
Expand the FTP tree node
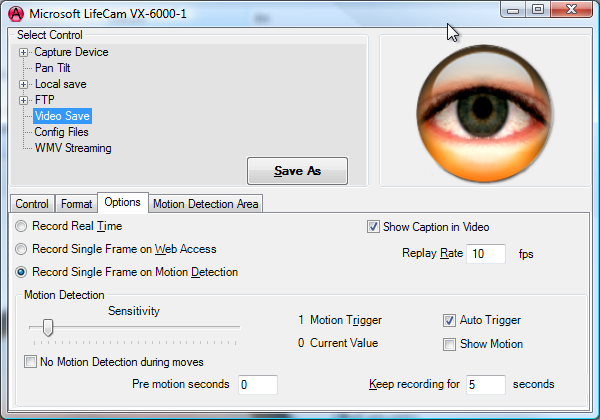pos(24,100)
